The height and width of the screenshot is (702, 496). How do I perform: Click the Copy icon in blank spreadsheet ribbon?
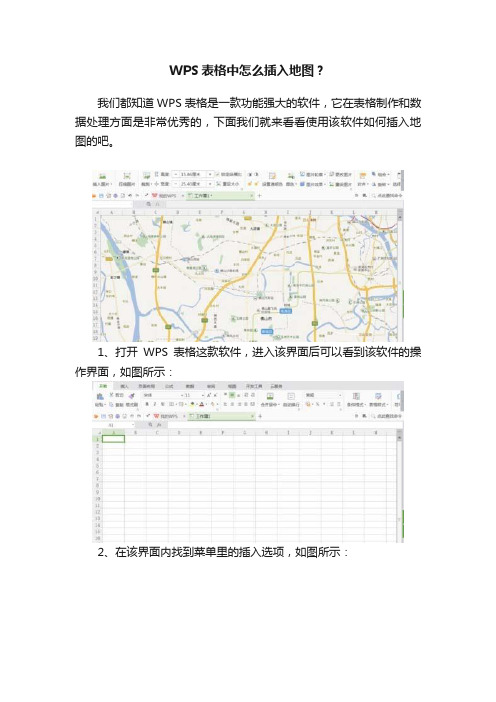tap(112, 404)
